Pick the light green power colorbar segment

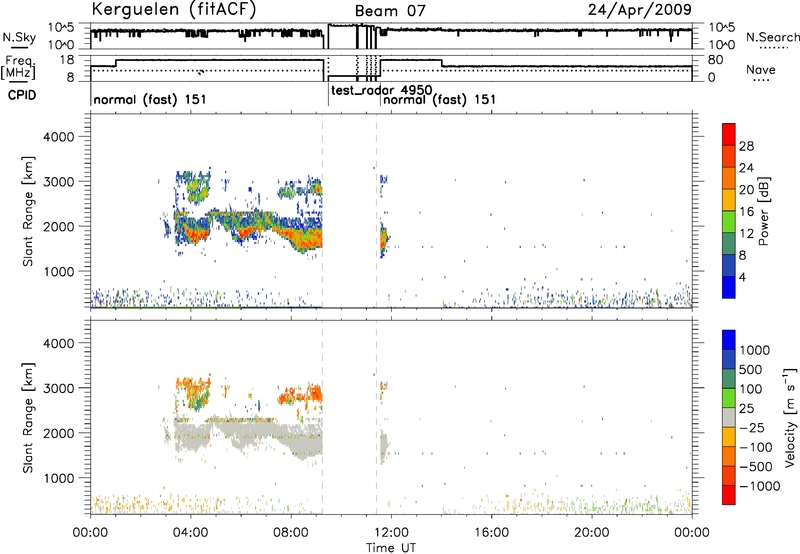(x=729, y=221)
